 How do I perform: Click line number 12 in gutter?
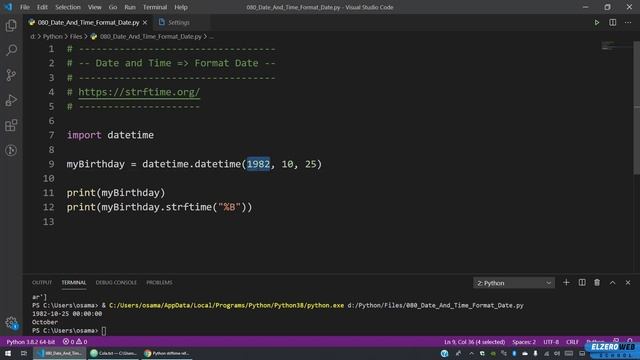tap(49, 207)
